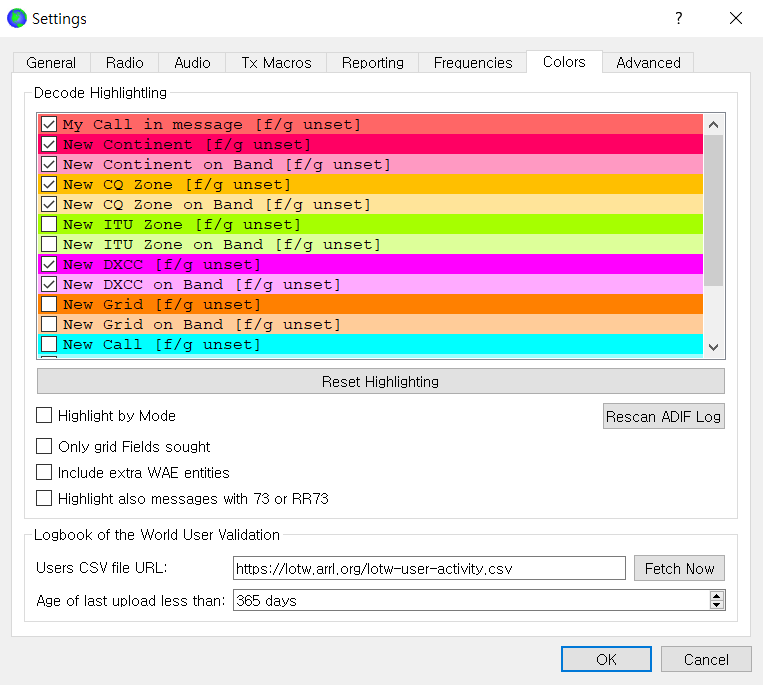The image size is (763, 685).
Task: Click New Continent on Band row text
Action: point(227,165)
